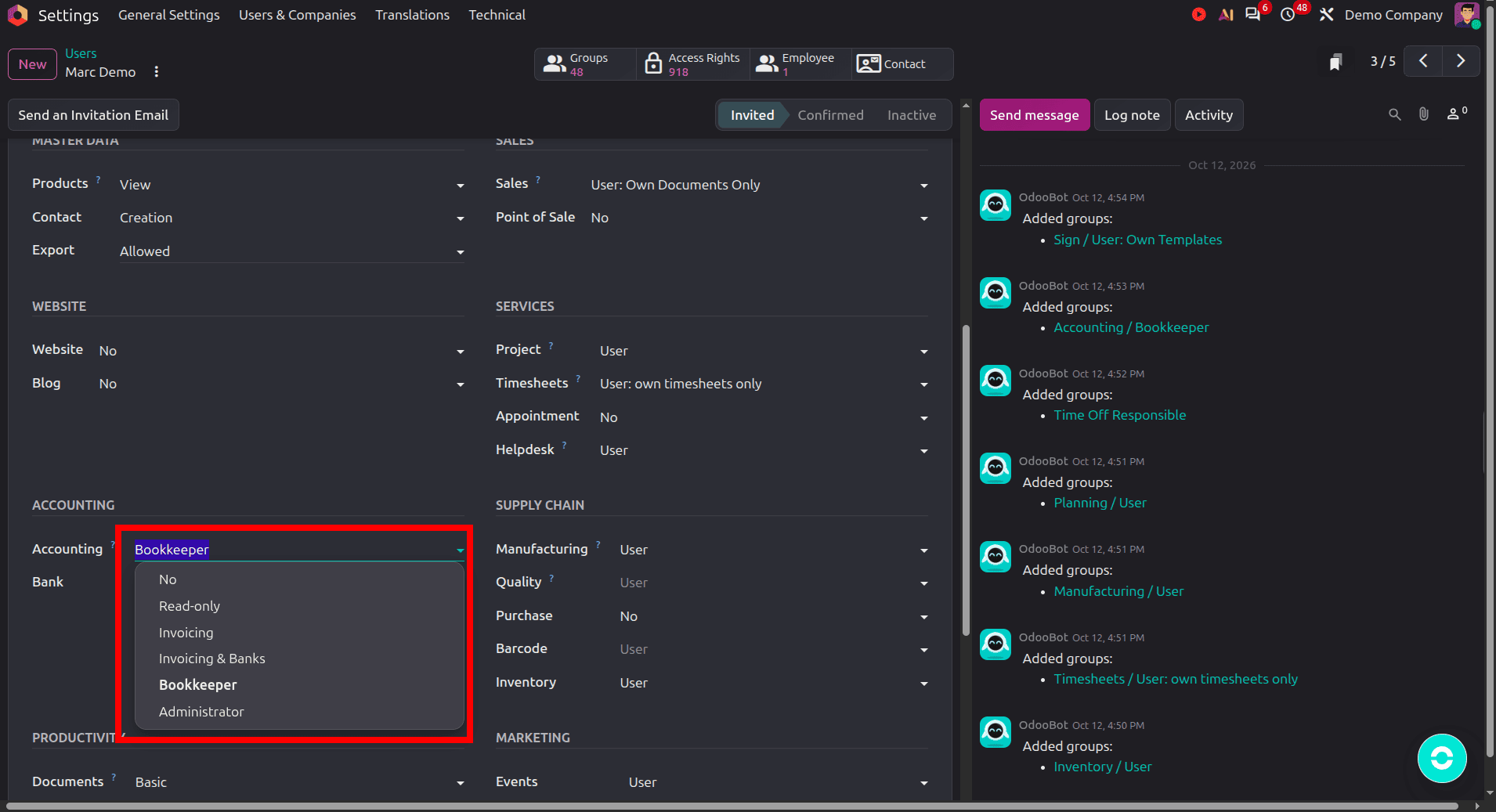Open the activities clock icon
The height and width of the screenshot is (812, 1496).
point(1288,15)
